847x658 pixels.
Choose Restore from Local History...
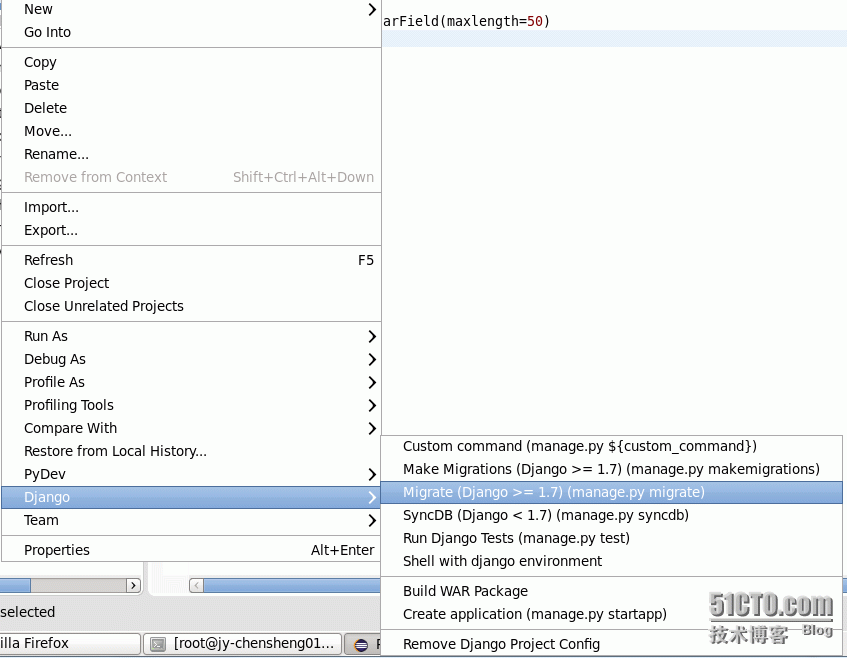point(191,451)
